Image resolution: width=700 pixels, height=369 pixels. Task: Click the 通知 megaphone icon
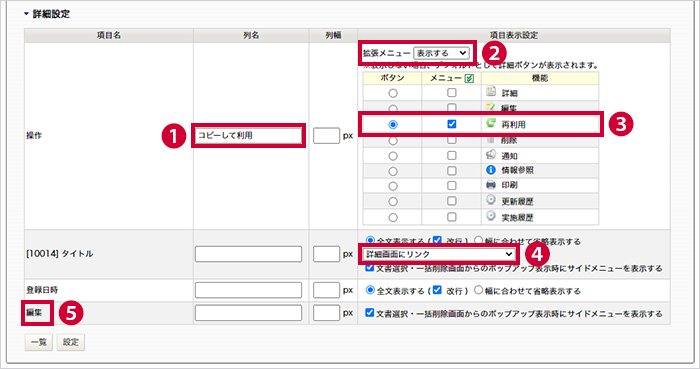(491, 155)
